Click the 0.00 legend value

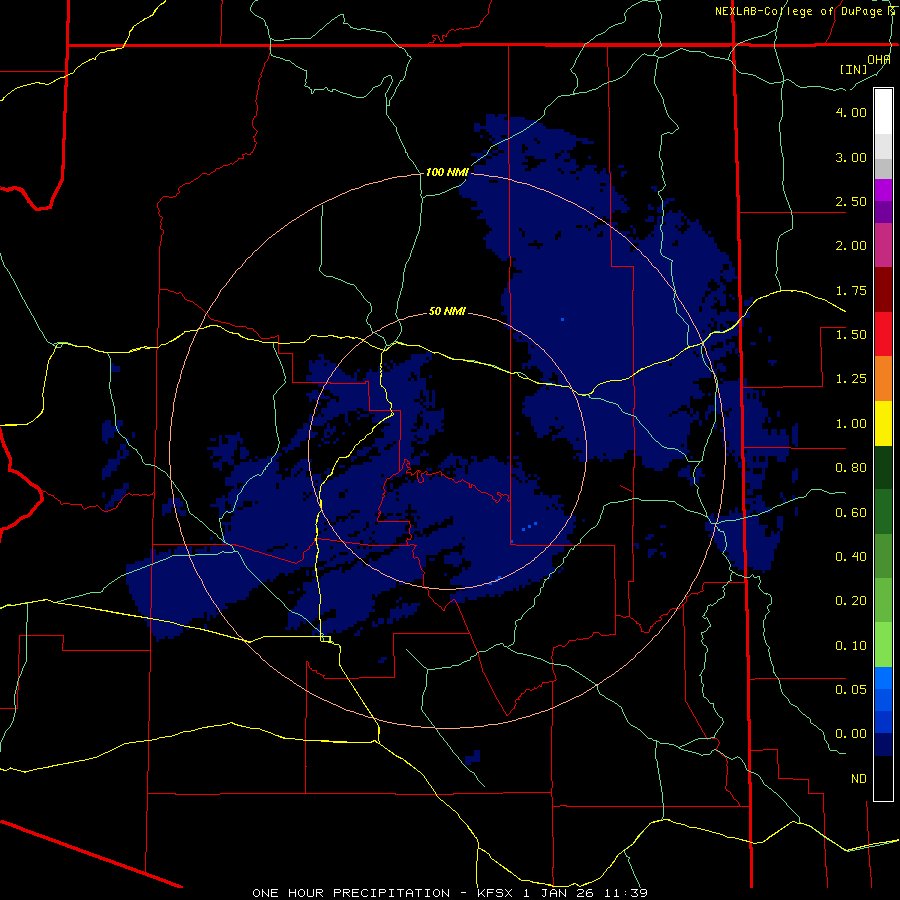pos(851,734)
